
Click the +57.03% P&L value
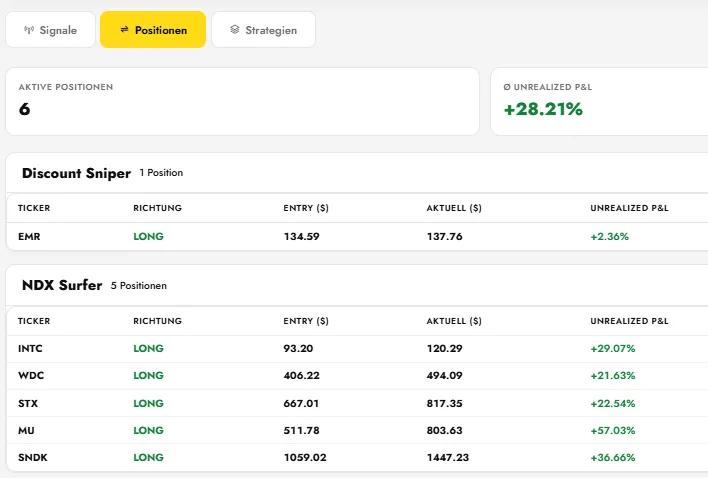(613, 431)
